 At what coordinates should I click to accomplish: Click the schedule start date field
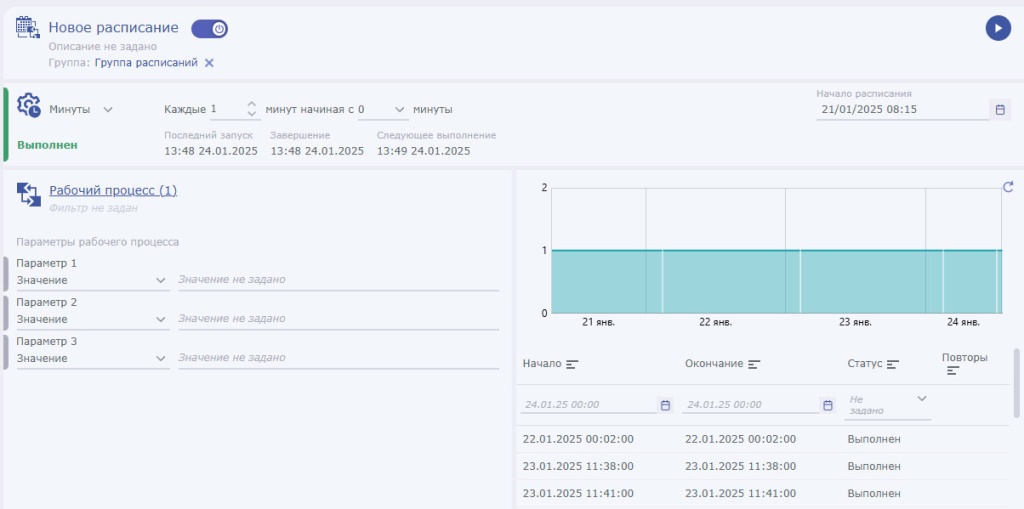pos(900,110)
